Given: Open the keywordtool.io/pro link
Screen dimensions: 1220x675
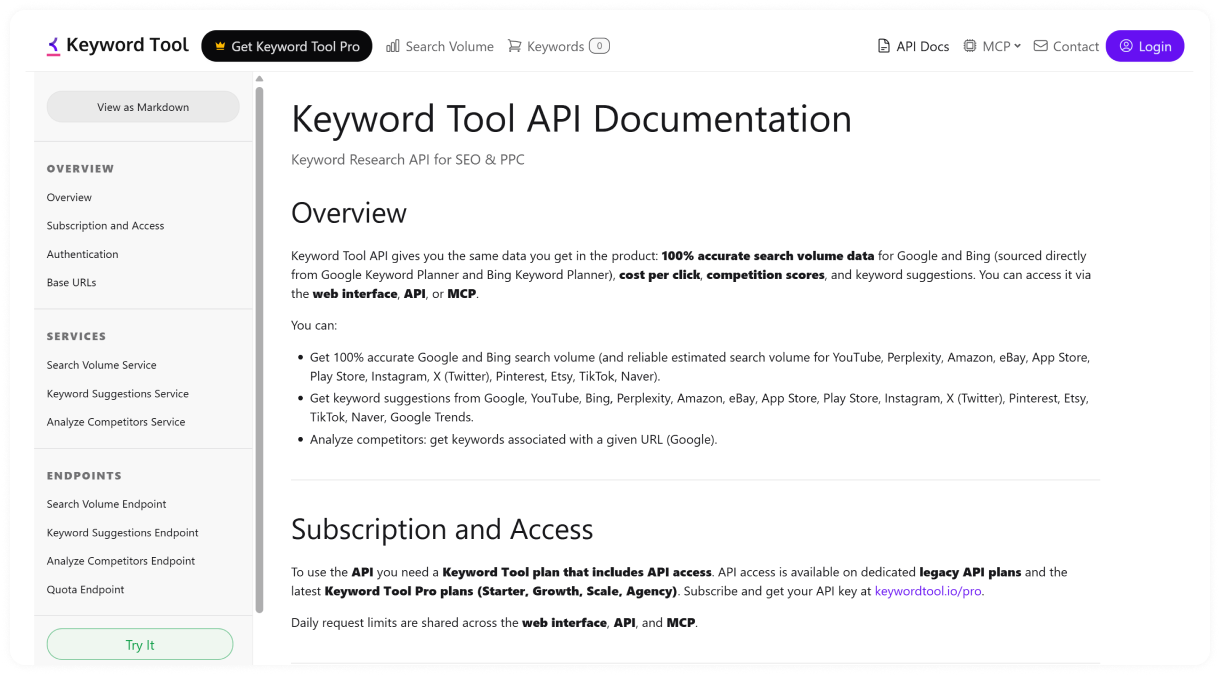Looking at the screenshot, I should point(928,591).
